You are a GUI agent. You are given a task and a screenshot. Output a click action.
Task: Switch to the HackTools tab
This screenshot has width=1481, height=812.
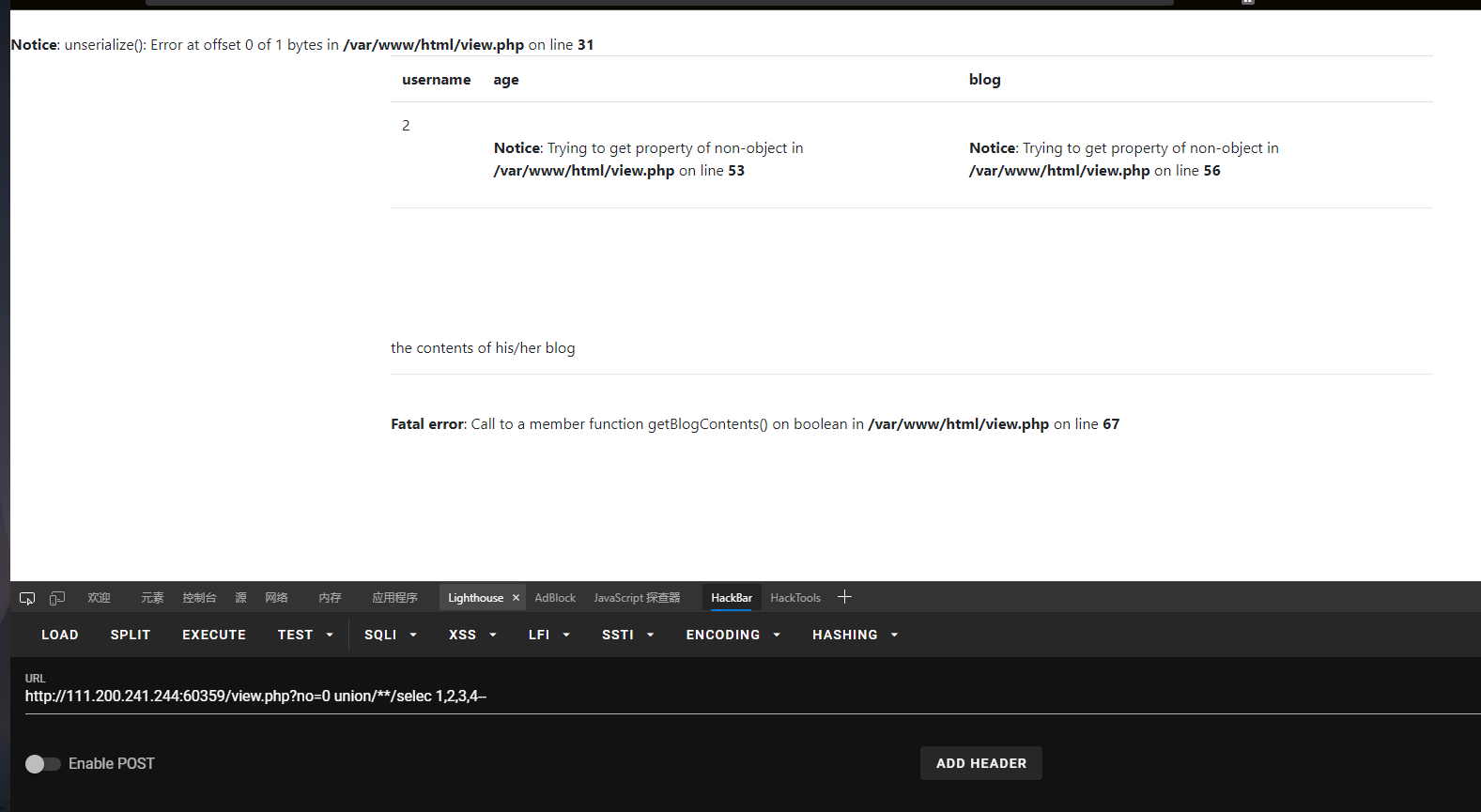click(795, 598)
